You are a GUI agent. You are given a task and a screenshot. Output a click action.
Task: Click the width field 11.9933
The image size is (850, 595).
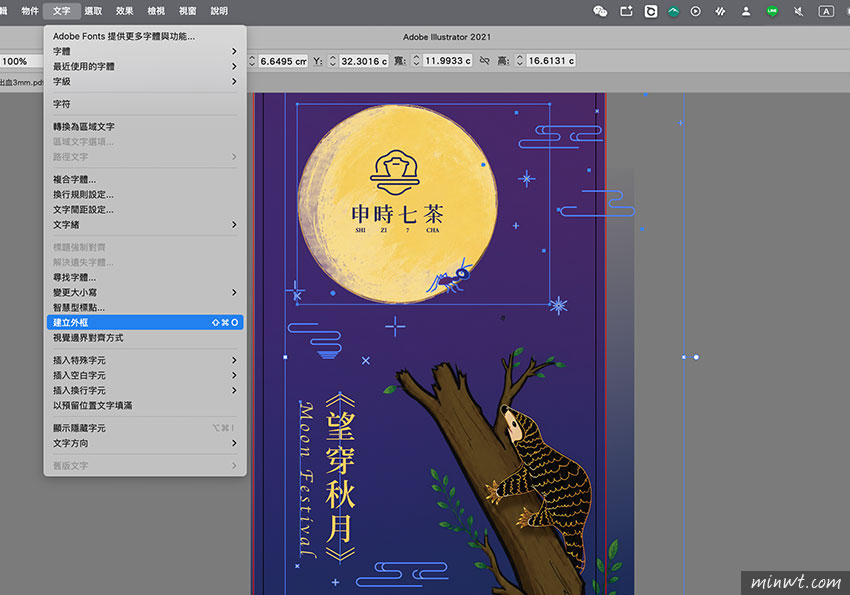(x=447, y=61)
